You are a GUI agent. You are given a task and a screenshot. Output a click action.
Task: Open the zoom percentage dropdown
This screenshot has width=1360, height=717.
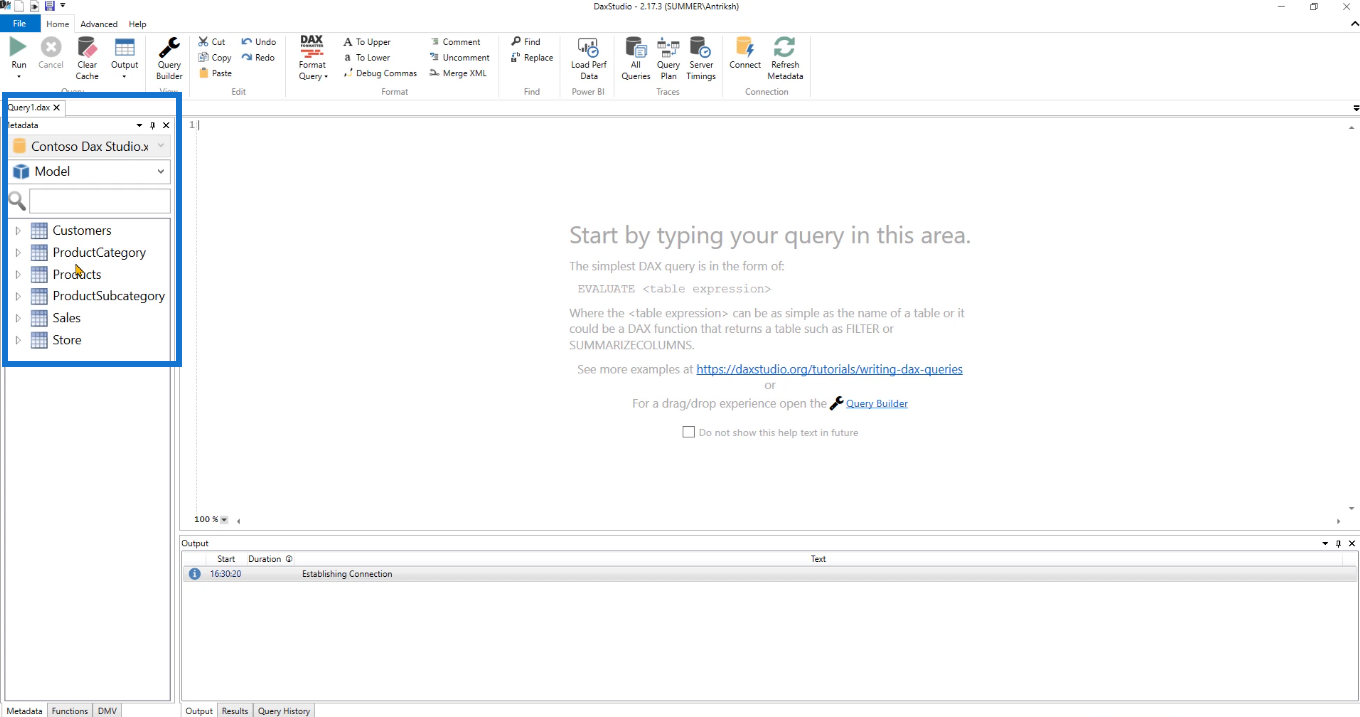[224, 520]
